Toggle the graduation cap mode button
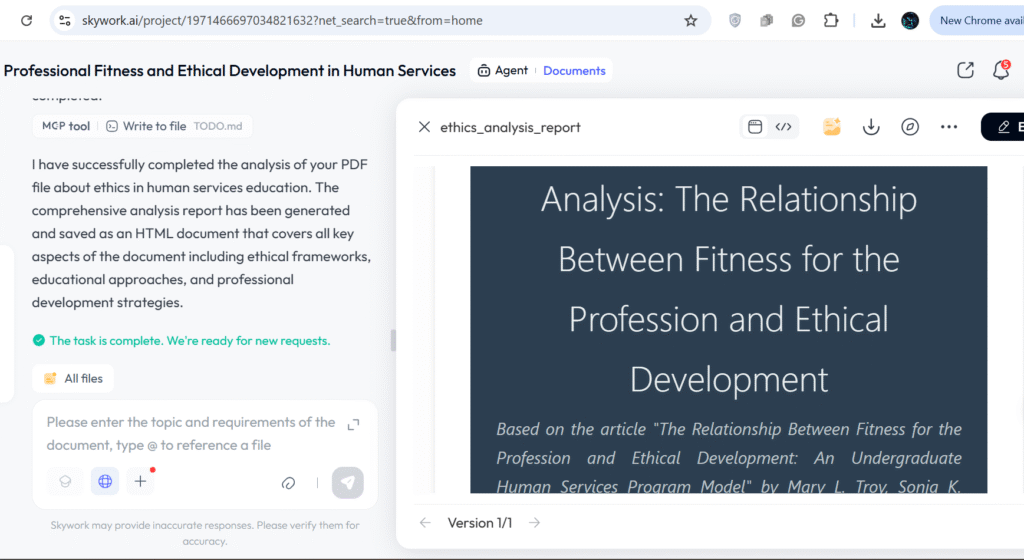This screenshot has height=560, width=1024. coord(66,482)
